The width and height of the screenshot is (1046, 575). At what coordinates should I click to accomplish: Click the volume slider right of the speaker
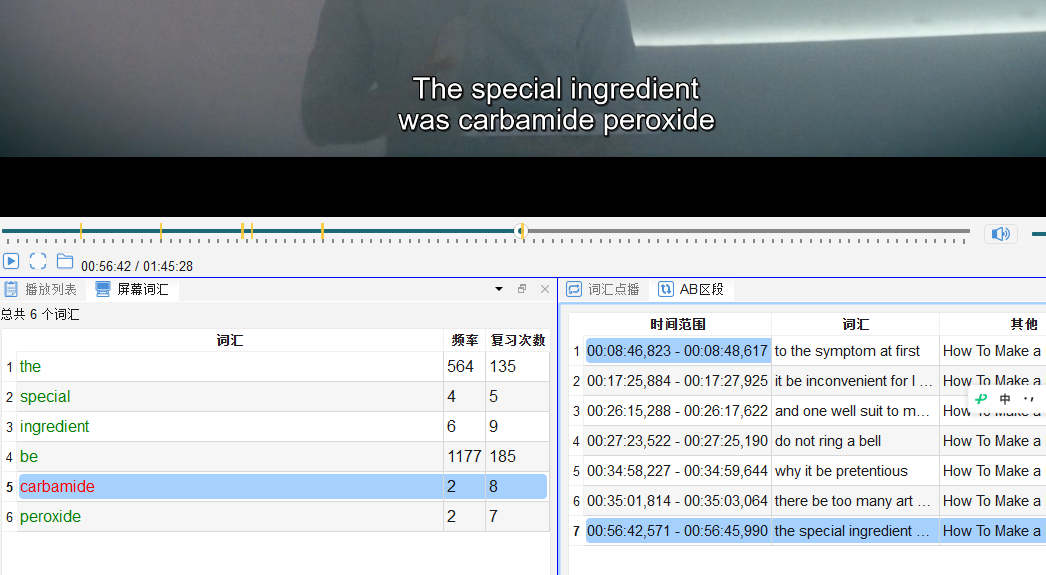[1039, 233]
